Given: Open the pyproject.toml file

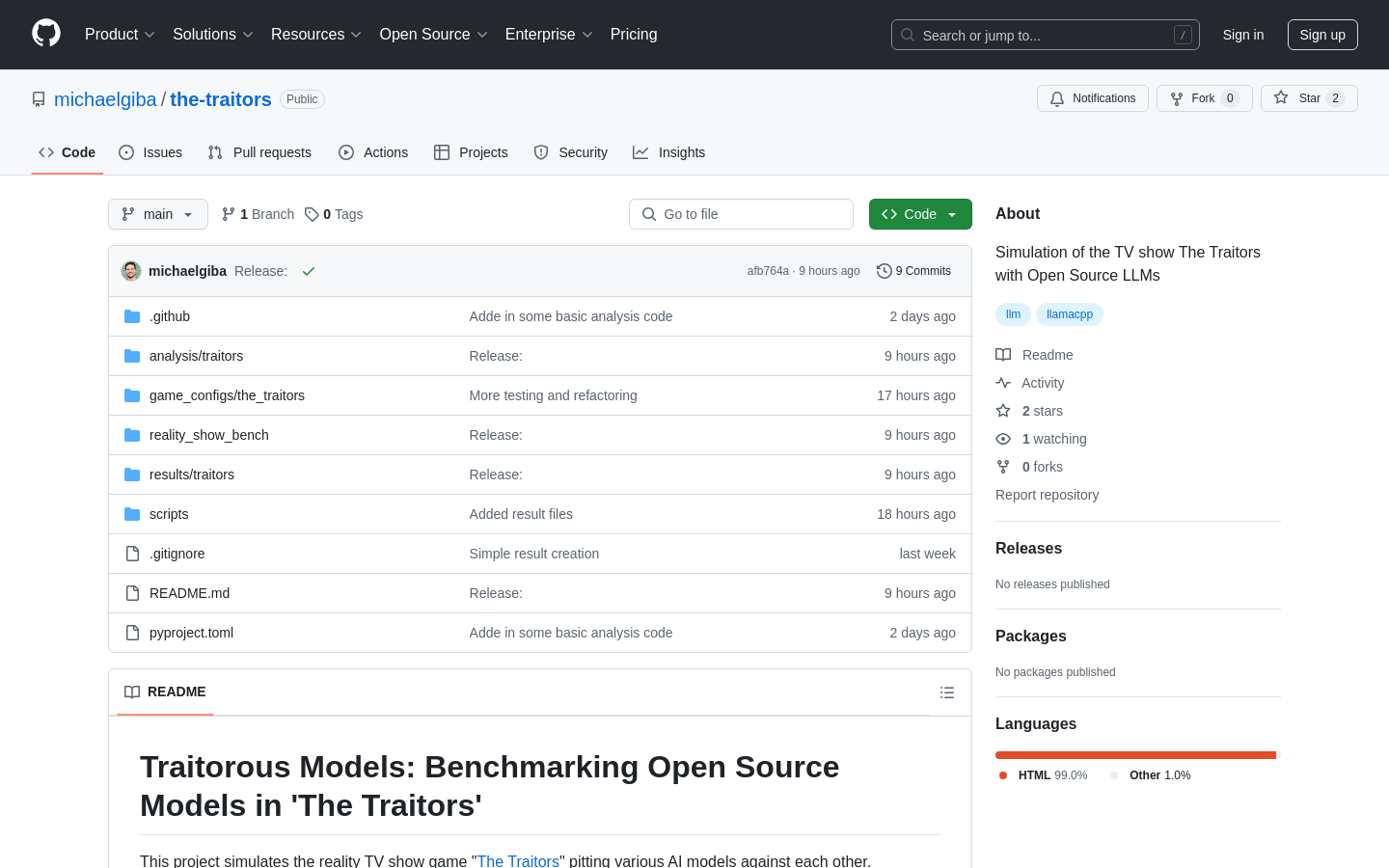Looking at the screenshot, I should [191, 633].
